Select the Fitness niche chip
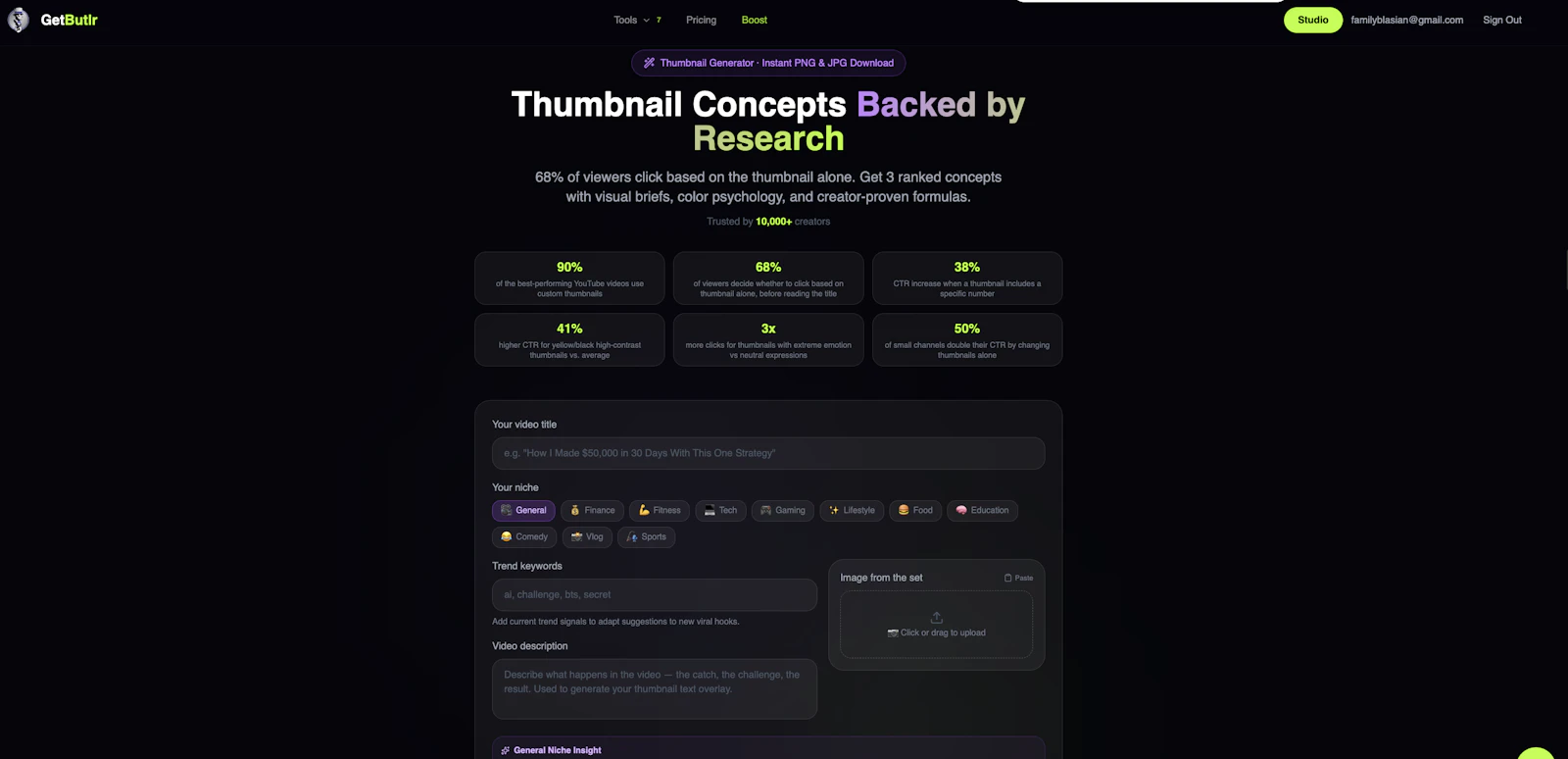The width and height of the screenshot is (1568, 759). [x=659, y=510]
